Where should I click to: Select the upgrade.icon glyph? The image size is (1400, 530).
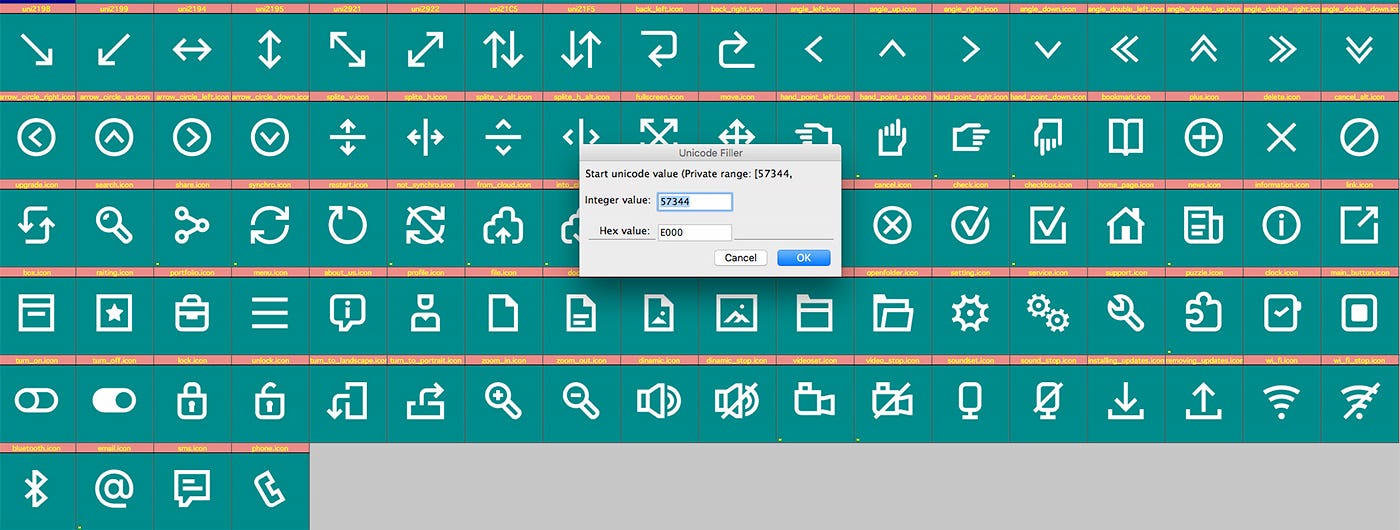coord(38,226)
